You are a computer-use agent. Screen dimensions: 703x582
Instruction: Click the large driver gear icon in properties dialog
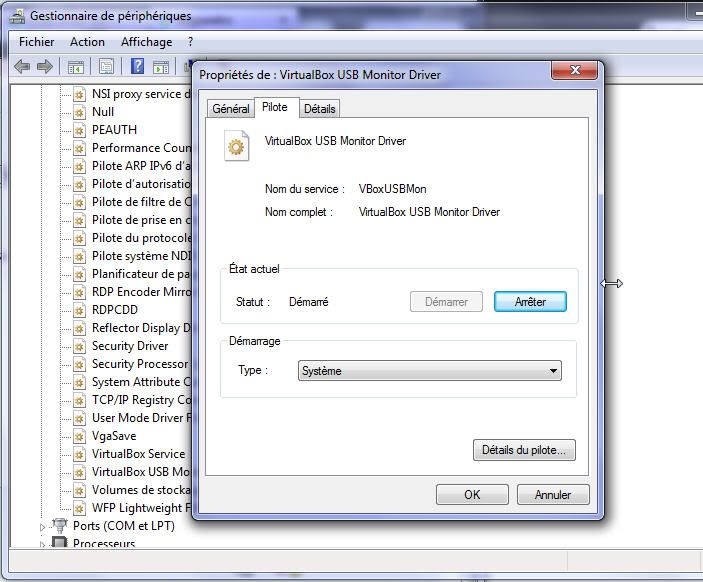[x=236, y=146]
